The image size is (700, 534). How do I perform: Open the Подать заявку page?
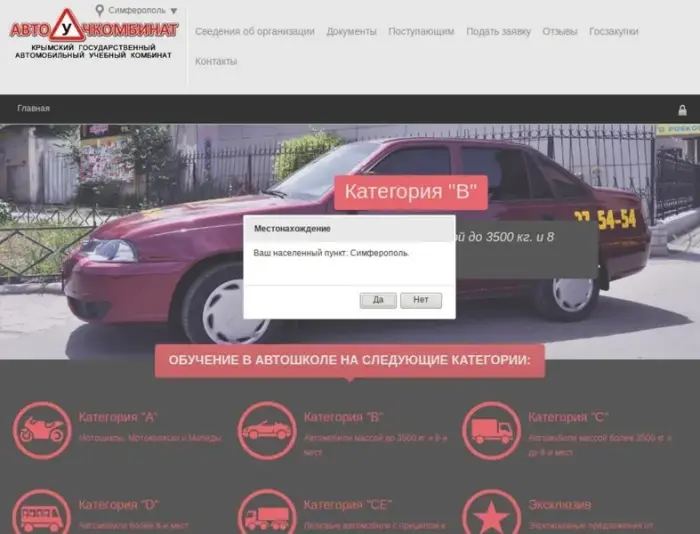(x=498, y=32)
